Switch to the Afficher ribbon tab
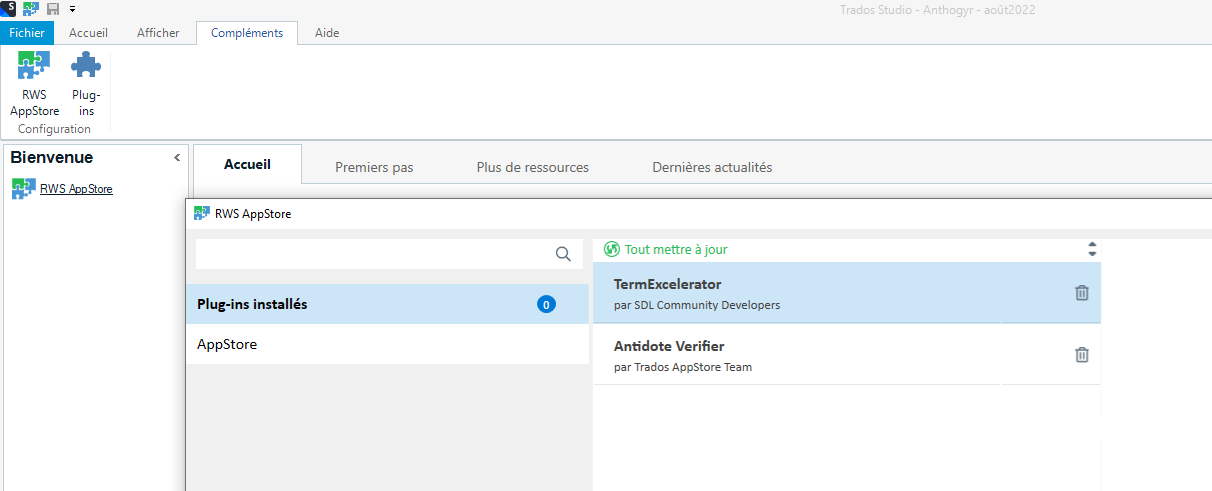Screen dimensions: 1212x491 (158, 33)
